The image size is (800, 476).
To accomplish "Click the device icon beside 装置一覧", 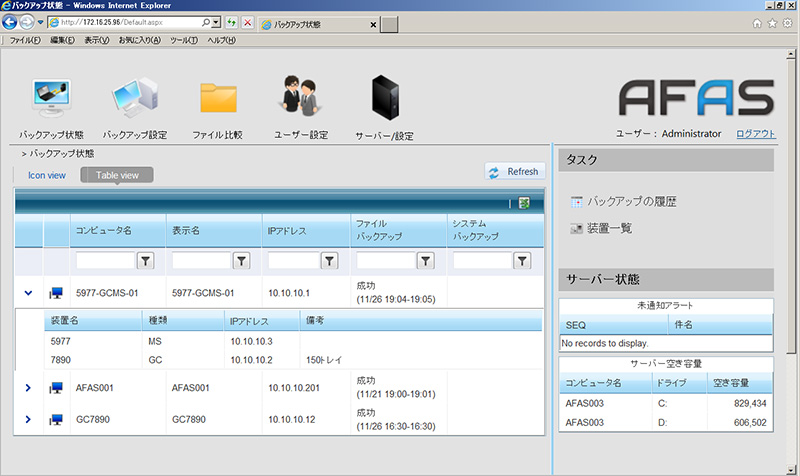I will tap(577, 229).
